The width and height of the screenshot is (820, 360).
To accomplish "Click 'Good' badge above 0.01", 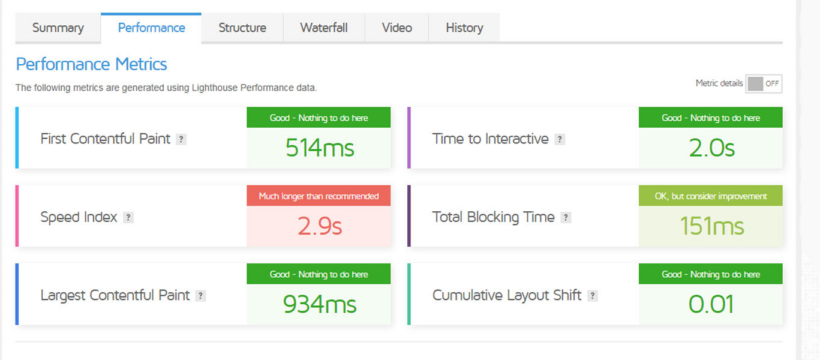I will click(x=711, y=274).
